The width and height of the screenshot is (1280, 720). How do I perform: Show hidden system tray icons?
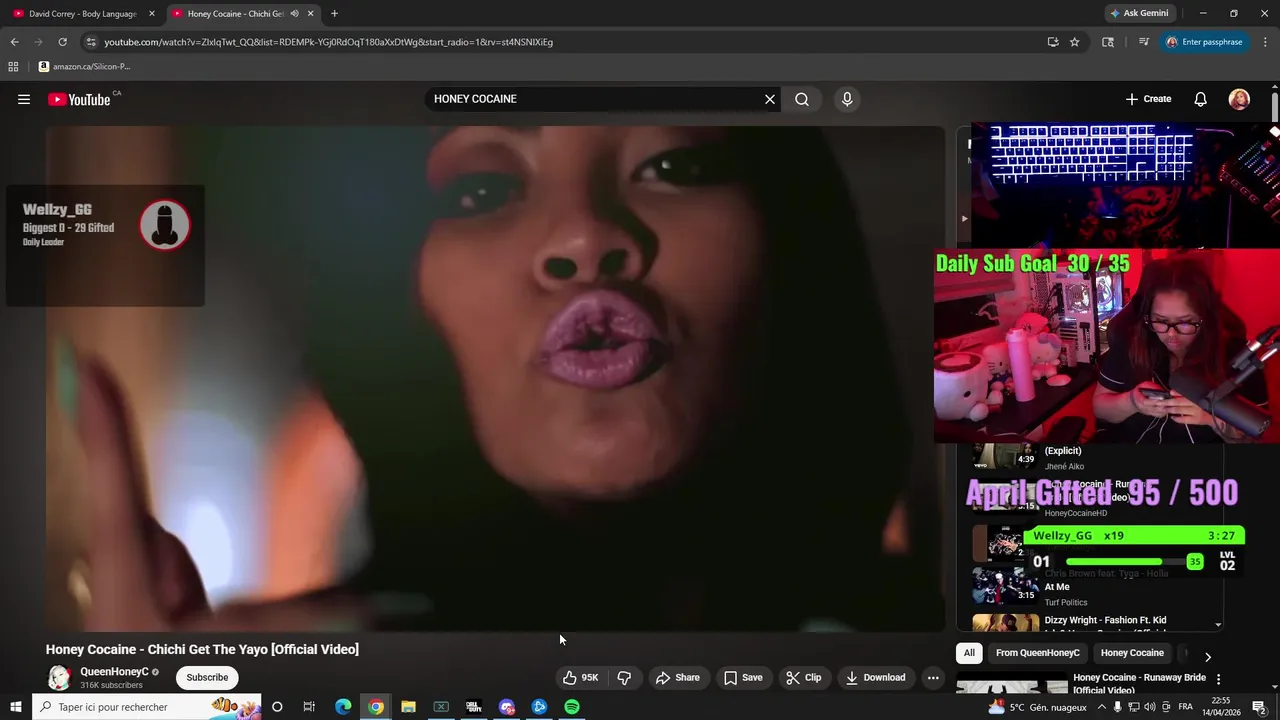pyautogui.click(x=1101, y=707)
